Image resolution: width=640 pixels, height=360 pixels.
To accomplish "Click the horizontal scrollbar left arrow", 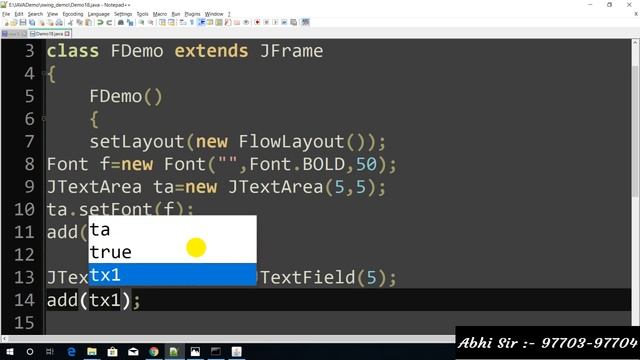I will [4, 338].
